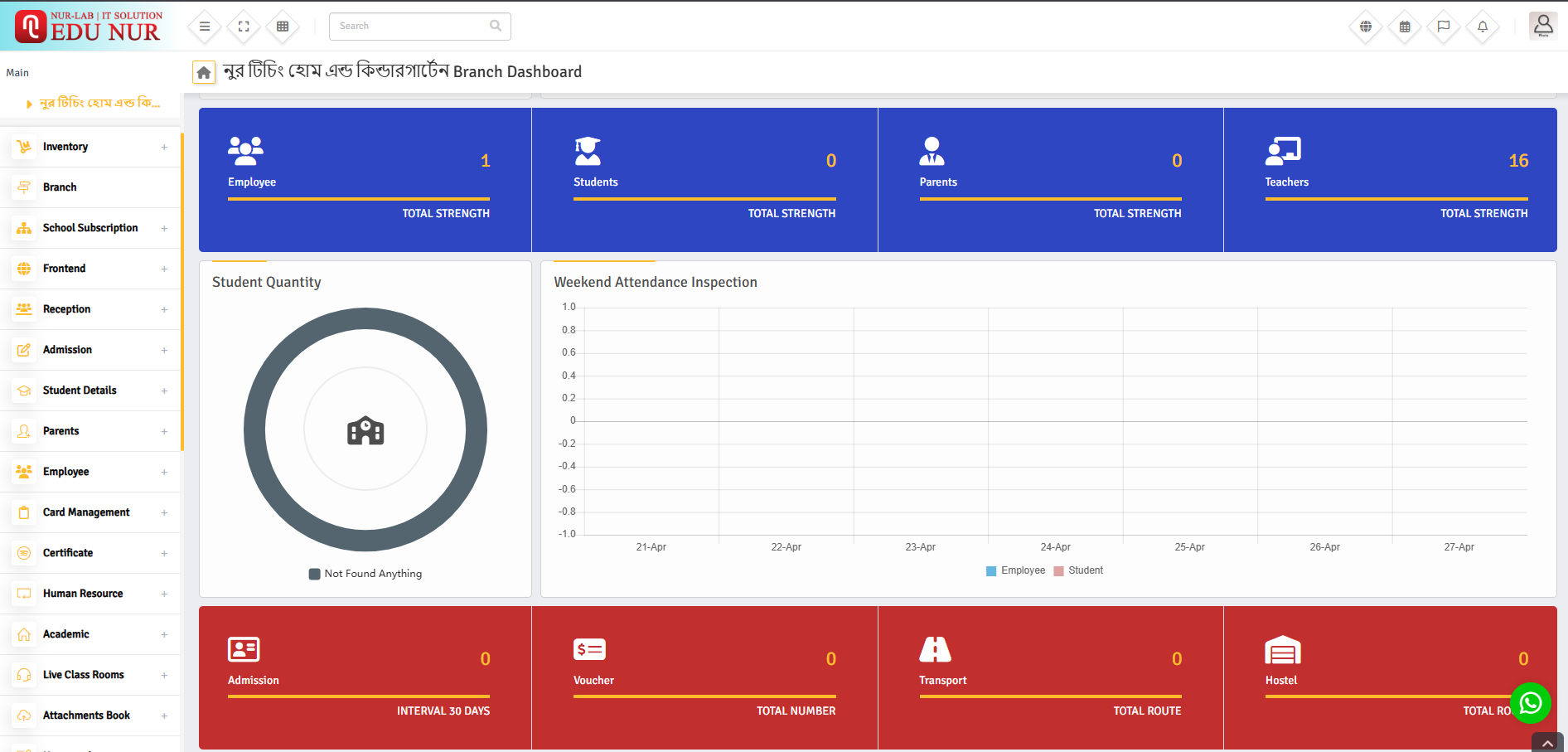Click INTERVAL 30 DAYS text
Viewport: 1568px width, 752px height.
click(443, 711)
